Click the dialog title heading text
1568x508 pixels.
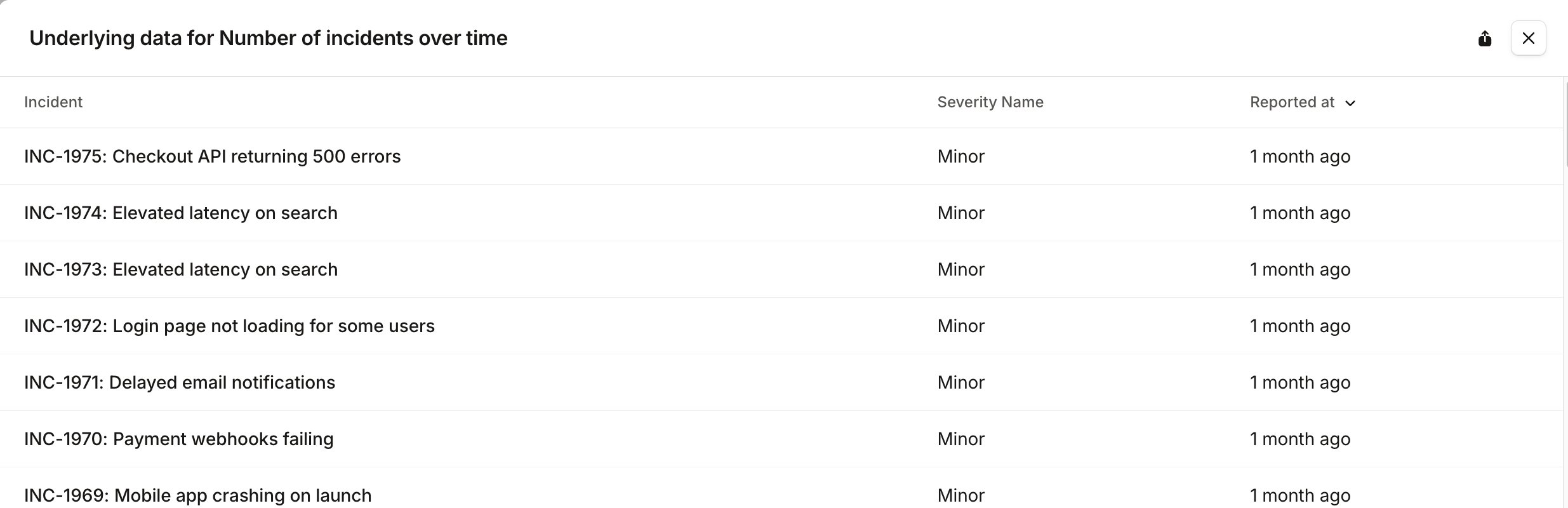pyautogui.click(x=269, y=38)
